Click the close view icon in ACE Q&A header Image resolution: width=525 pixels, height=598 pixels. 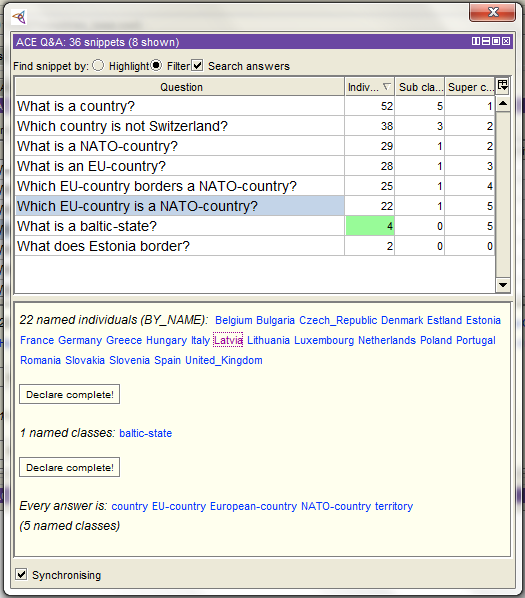[506, 41]
